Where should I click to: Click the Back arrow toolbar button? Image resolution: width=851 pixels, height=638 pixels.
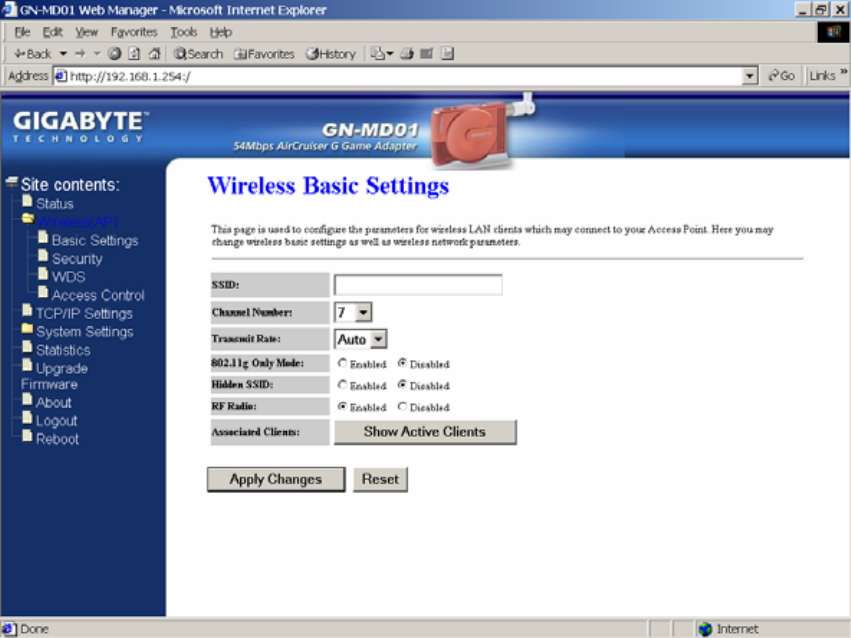[x=33, y=54]
